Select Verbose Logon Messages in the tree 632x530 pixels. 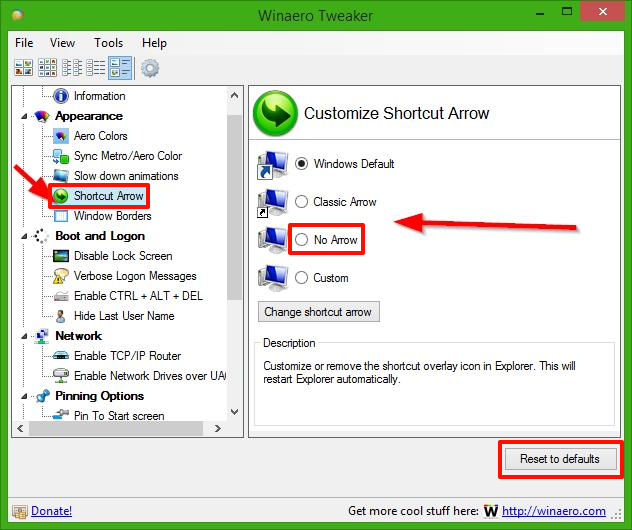[x=135, y=276]
